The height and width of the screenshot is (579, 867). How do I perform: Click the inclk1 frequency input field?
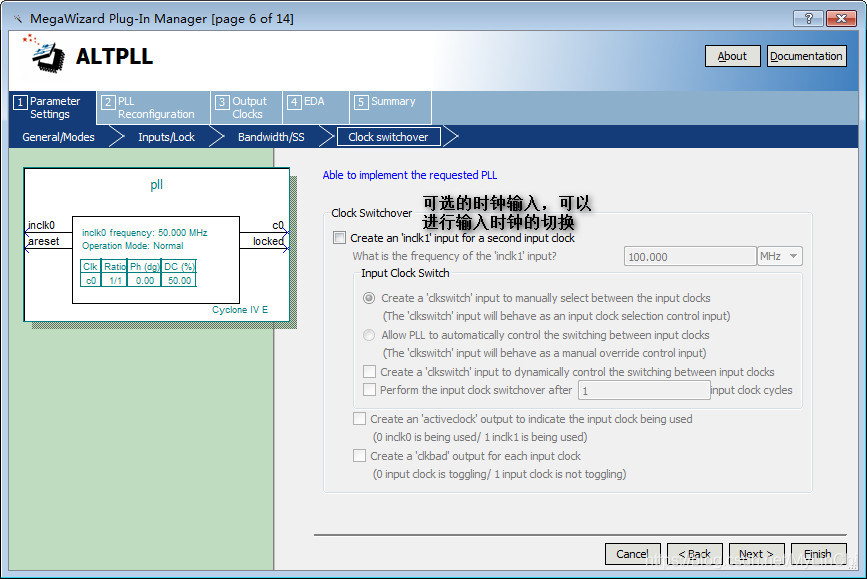690,257
